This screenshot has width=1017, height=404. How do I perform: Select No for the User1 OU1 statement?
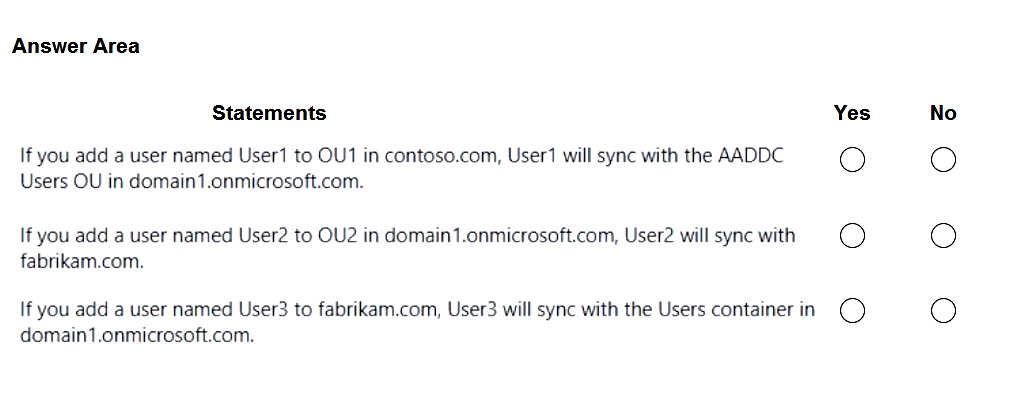pos(943,160)
